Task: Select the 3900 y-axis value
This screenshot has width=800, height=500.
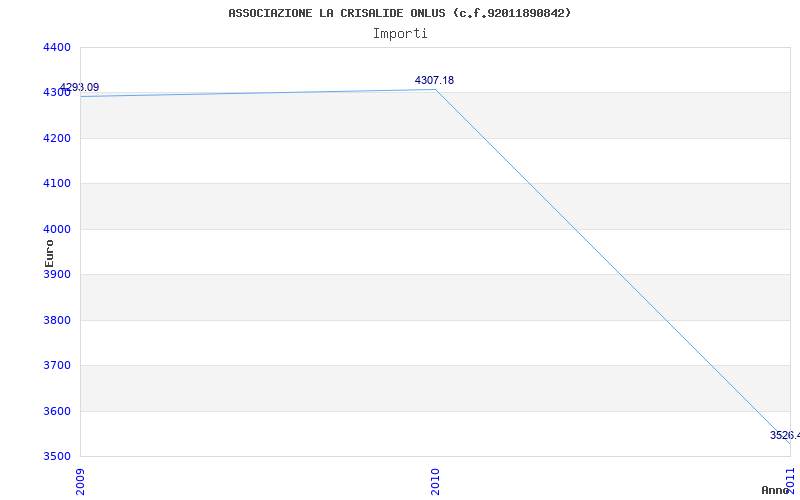Action: coord(57,274)
